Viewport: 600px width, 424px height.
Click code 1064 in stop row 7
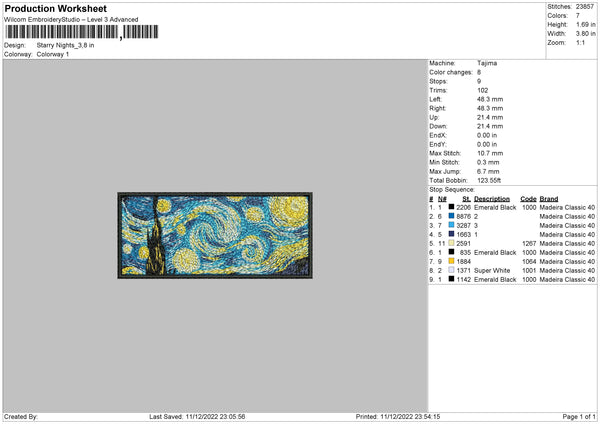coord(529,261)
